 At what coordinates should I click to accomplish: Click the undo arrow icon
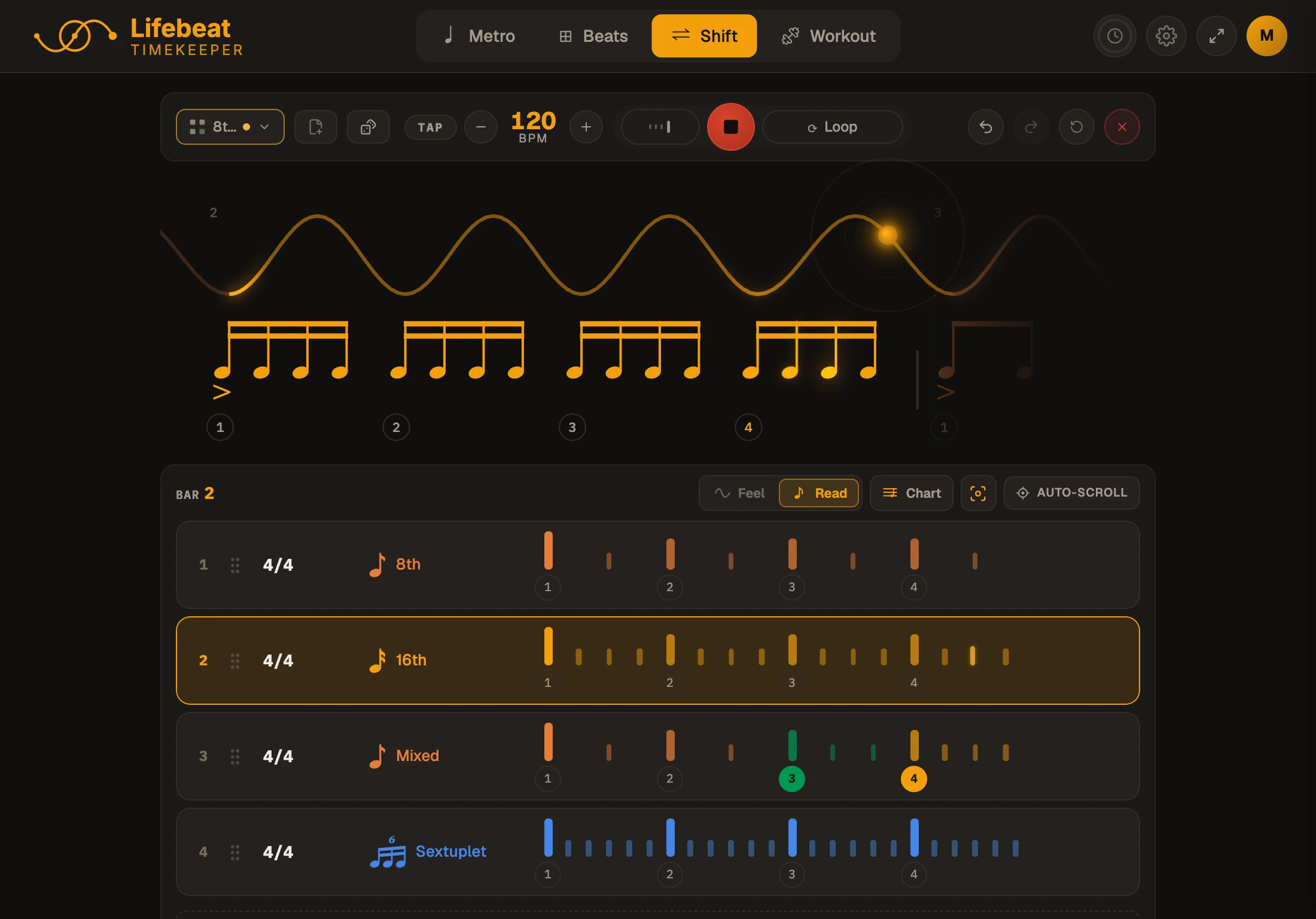[986, 127]
